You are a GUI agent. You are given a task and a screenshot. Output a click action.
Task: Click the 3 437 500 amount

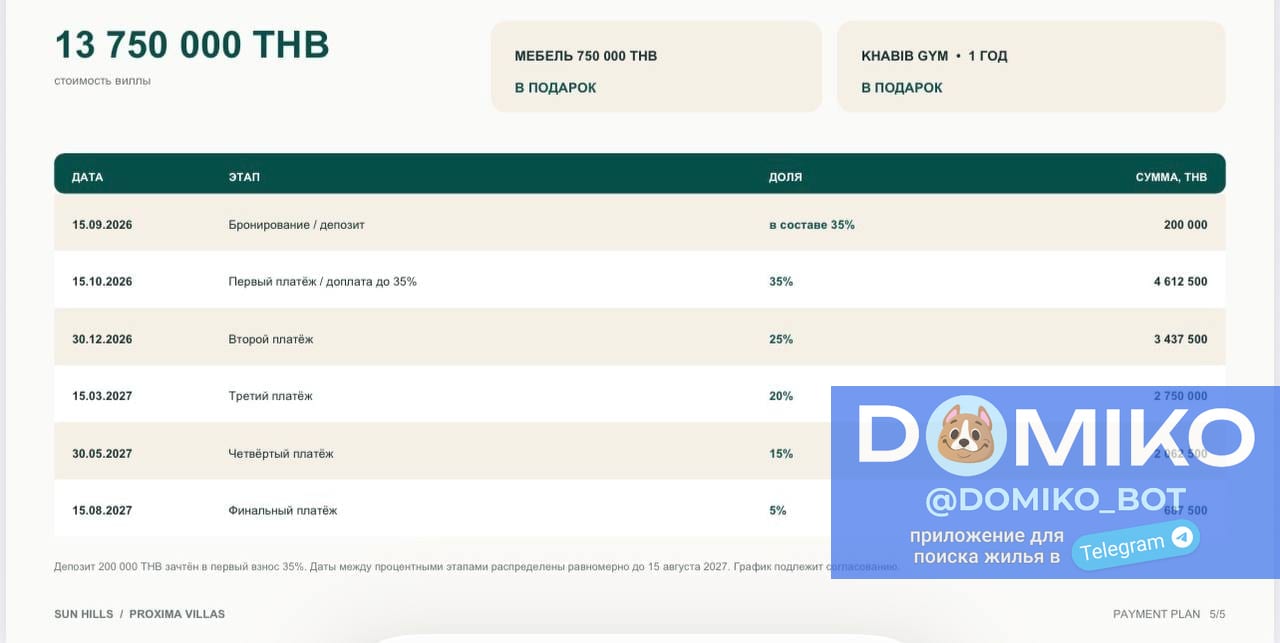1180,339
